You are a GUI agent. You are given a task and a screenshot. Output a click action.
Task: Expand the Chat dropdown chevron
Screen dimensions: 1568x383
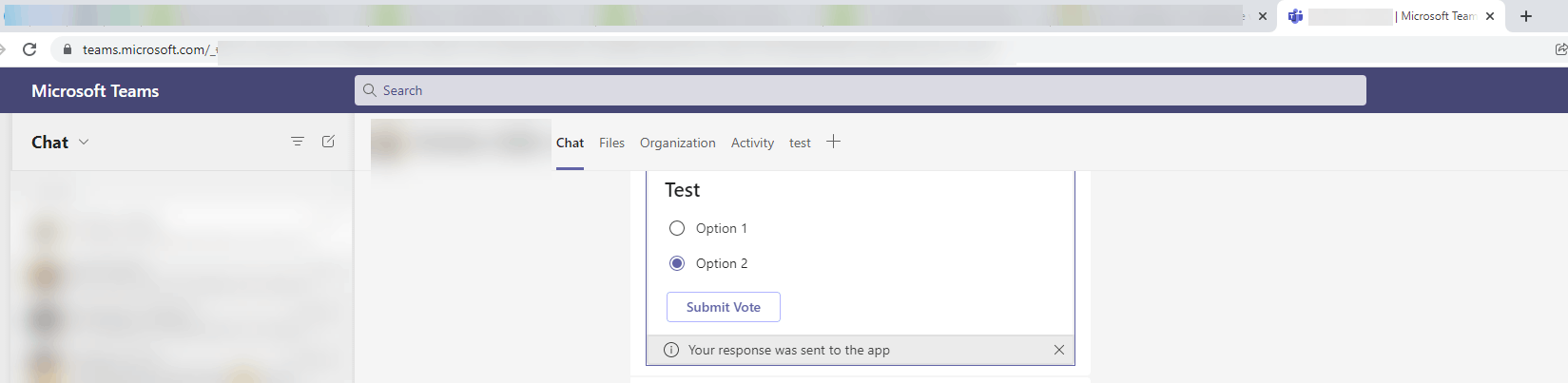coord(84,142)
